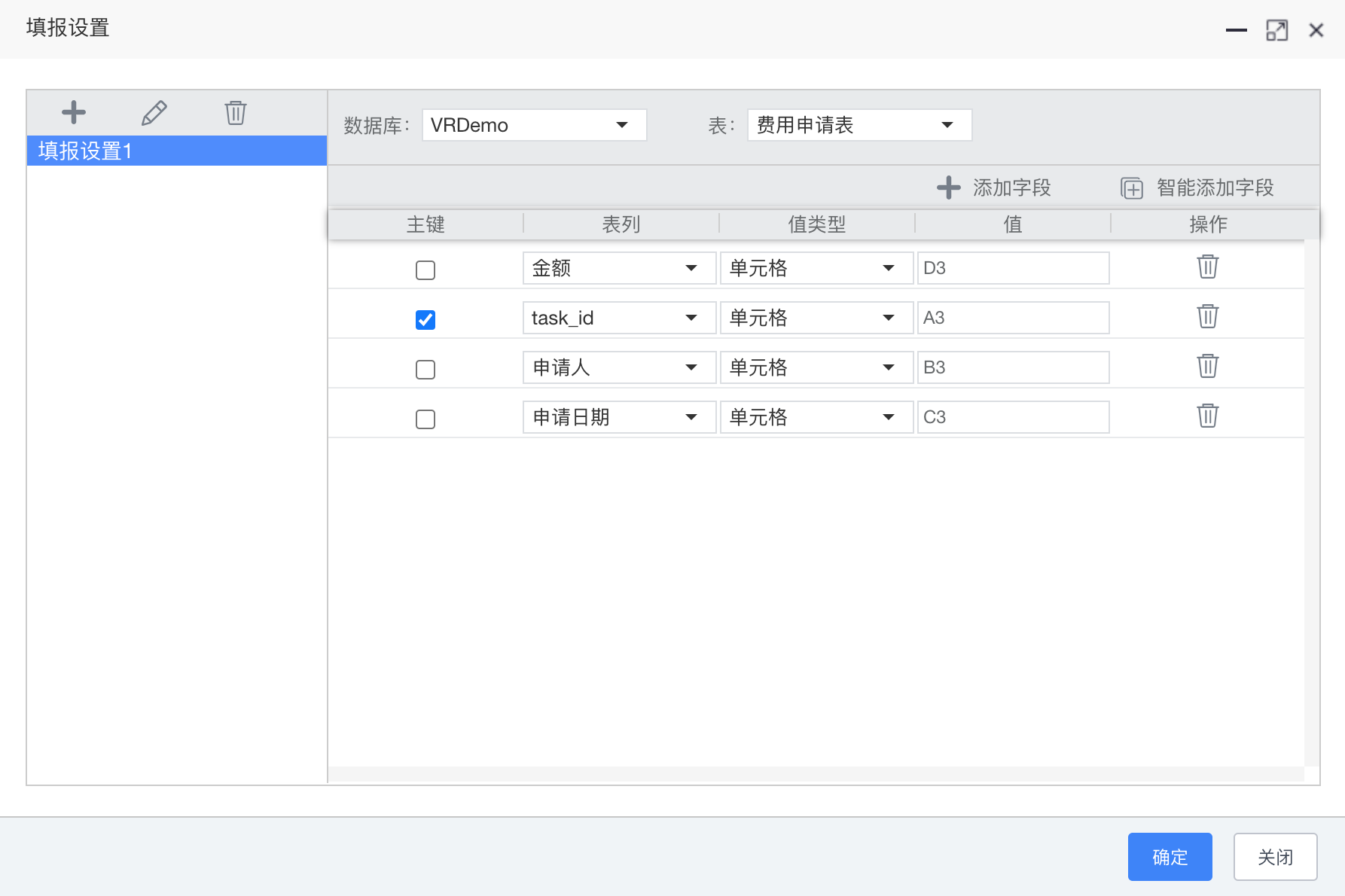This screenshot has height=896, width=1345.
Task: Toggle primary key checkbox for 申请人 row
Action: pos(425,369)
